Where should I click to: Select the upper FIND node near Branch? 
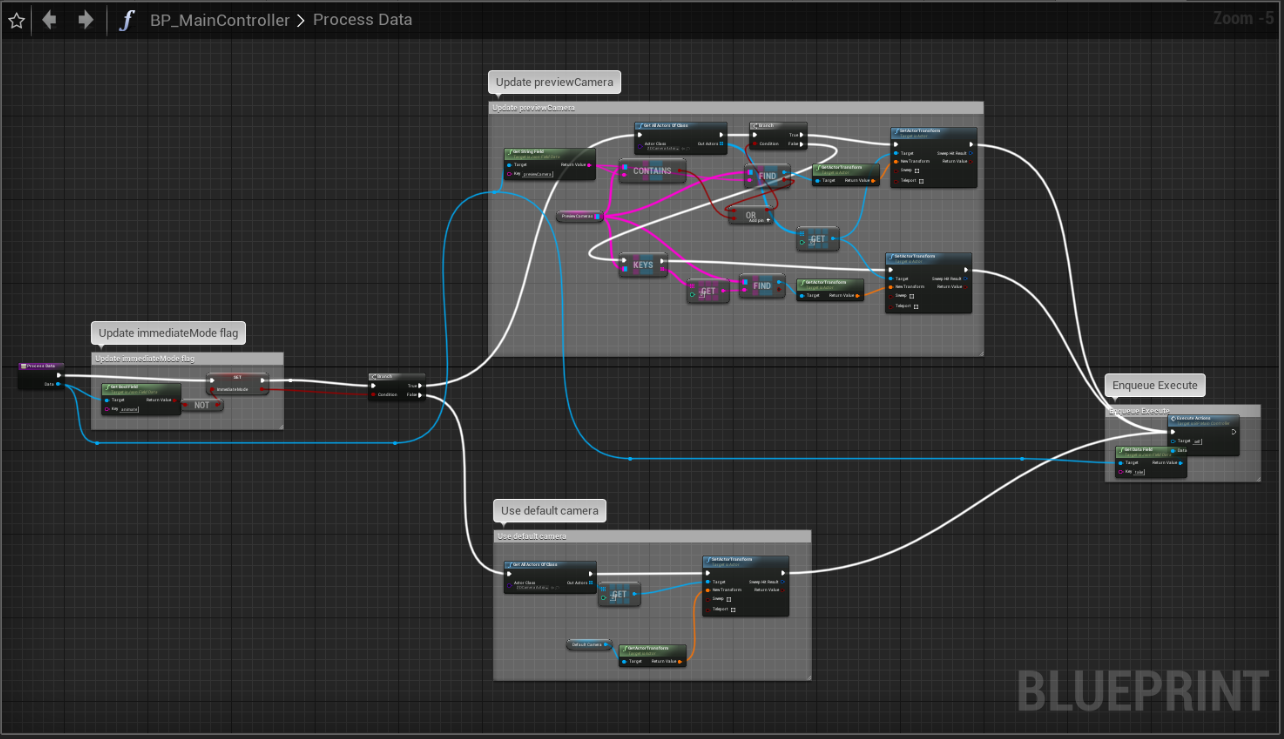coord(767,176)
